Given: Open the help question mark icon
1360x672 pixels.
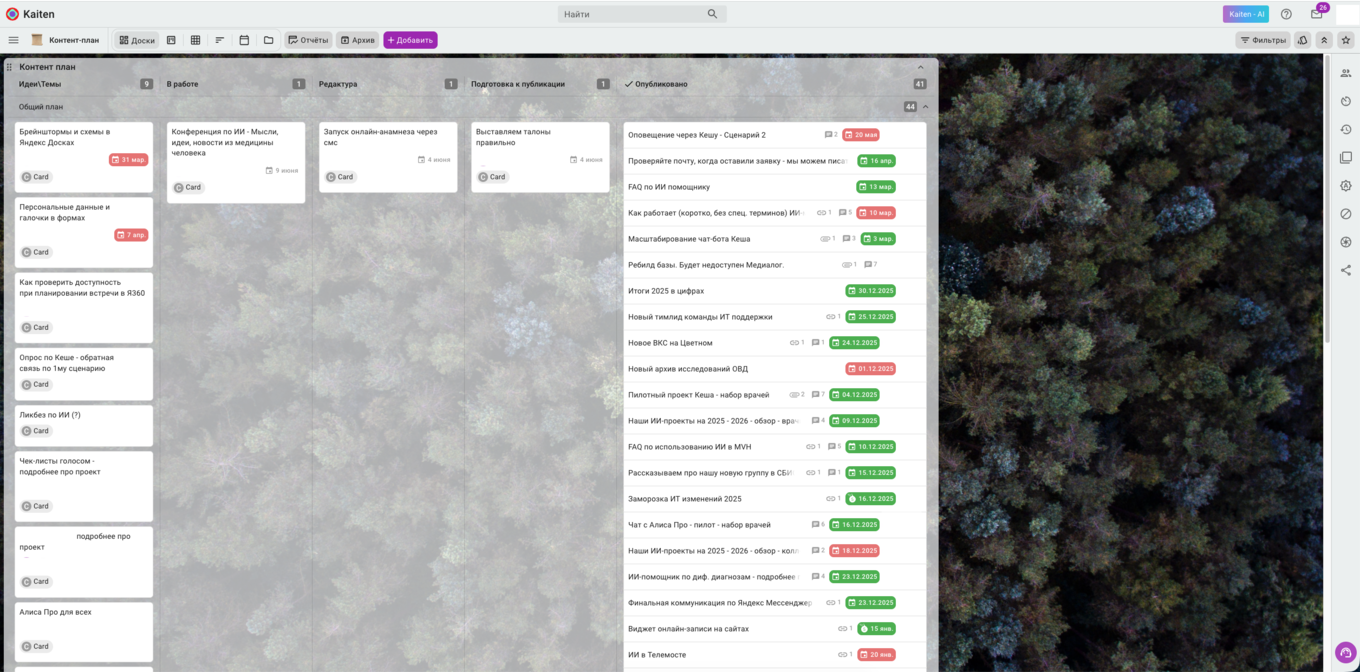Looking at the screenshot, I should 1286,14.
